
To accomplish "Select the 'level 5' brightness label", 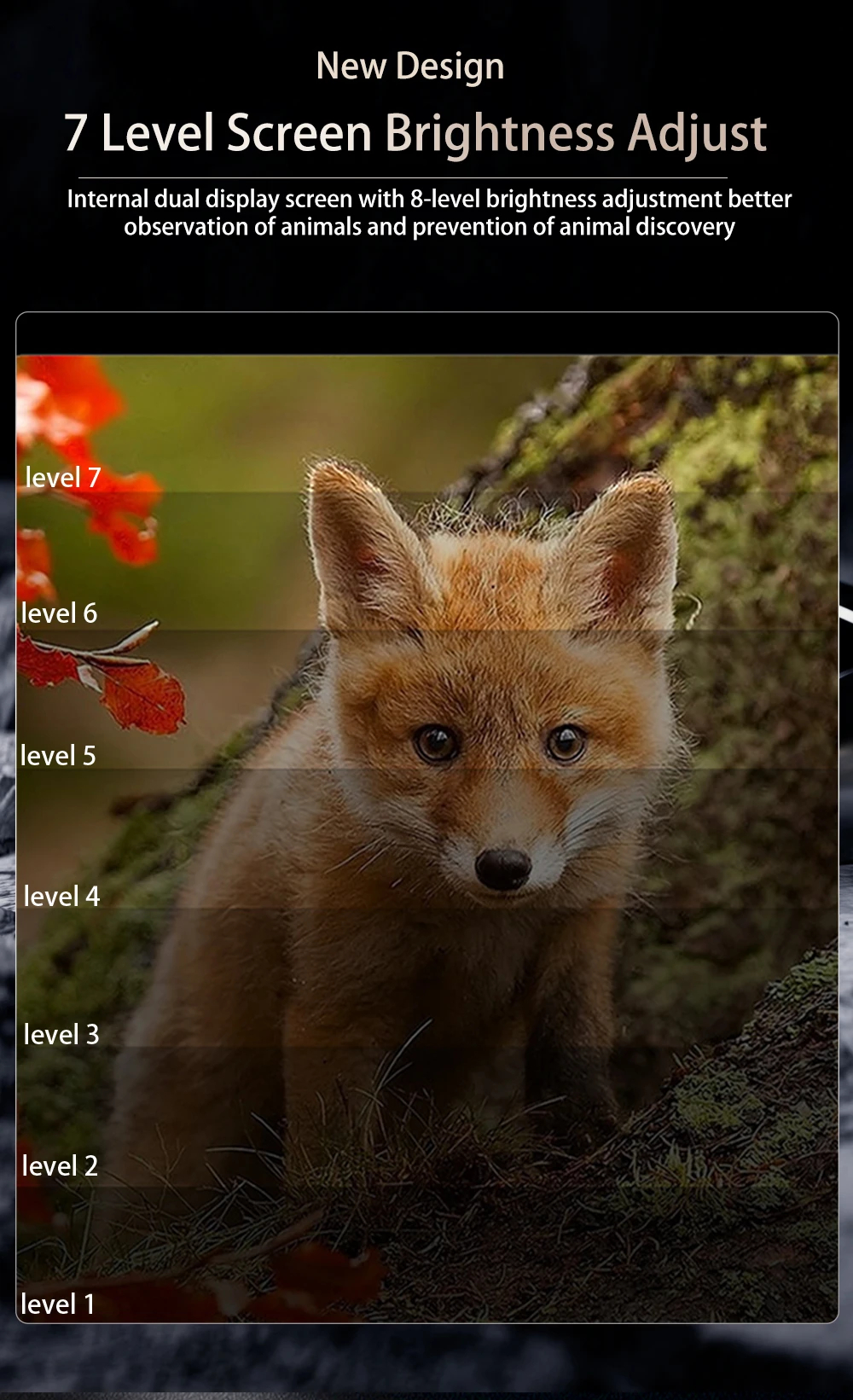I will click(x=58, y=755).
